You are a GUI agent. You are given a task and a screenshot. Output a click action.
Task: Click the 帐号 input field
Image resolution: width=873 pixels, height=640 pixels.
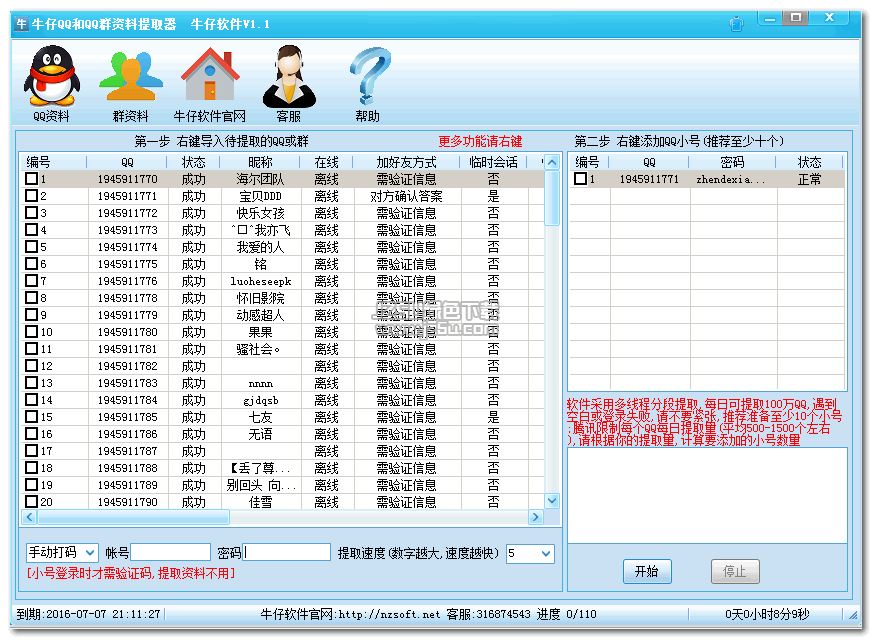[x=170, y=553]
